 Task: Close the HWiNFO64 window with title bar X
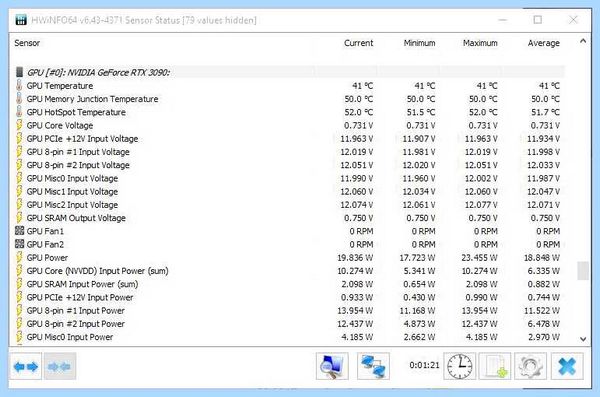(573, 20)
